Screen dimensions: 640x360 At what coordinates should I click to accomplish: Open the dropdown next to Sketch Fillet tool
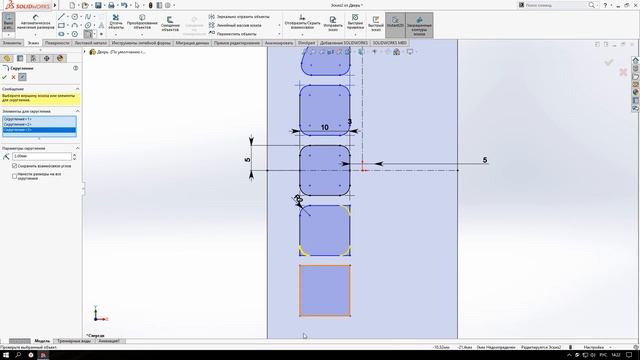click(94, 34)
